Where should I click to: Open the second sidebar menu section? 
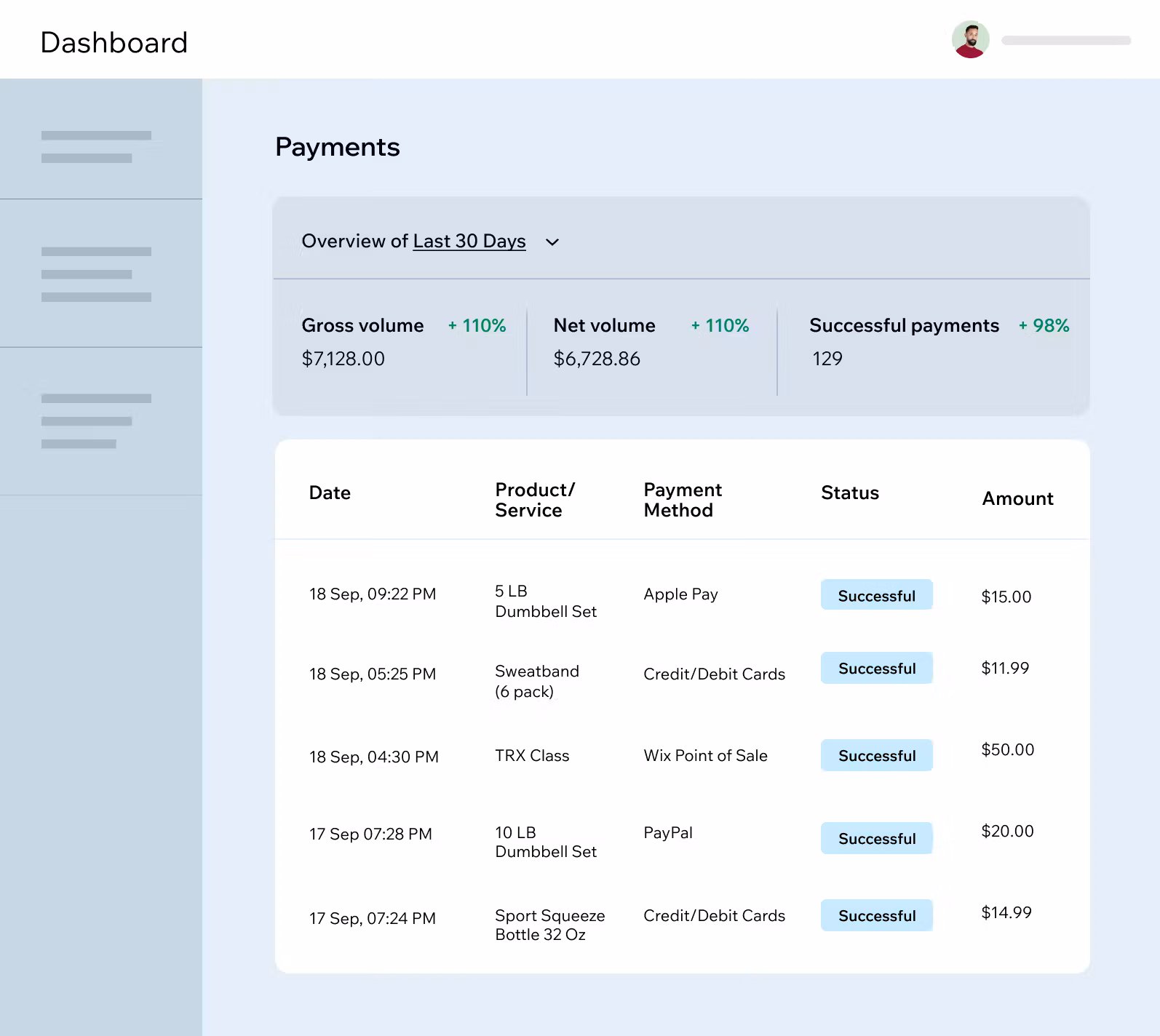coord(96,274)
